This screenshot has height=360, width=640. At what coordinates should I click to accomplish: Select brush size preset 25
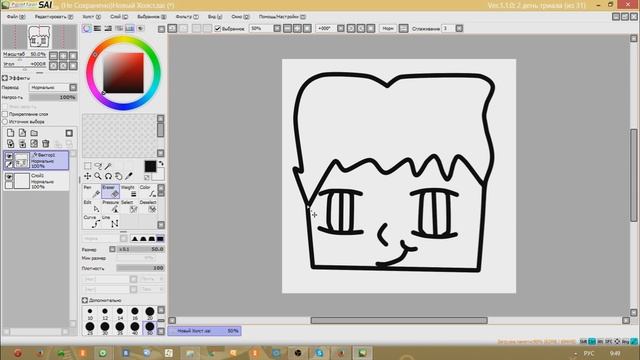(90, 328)
